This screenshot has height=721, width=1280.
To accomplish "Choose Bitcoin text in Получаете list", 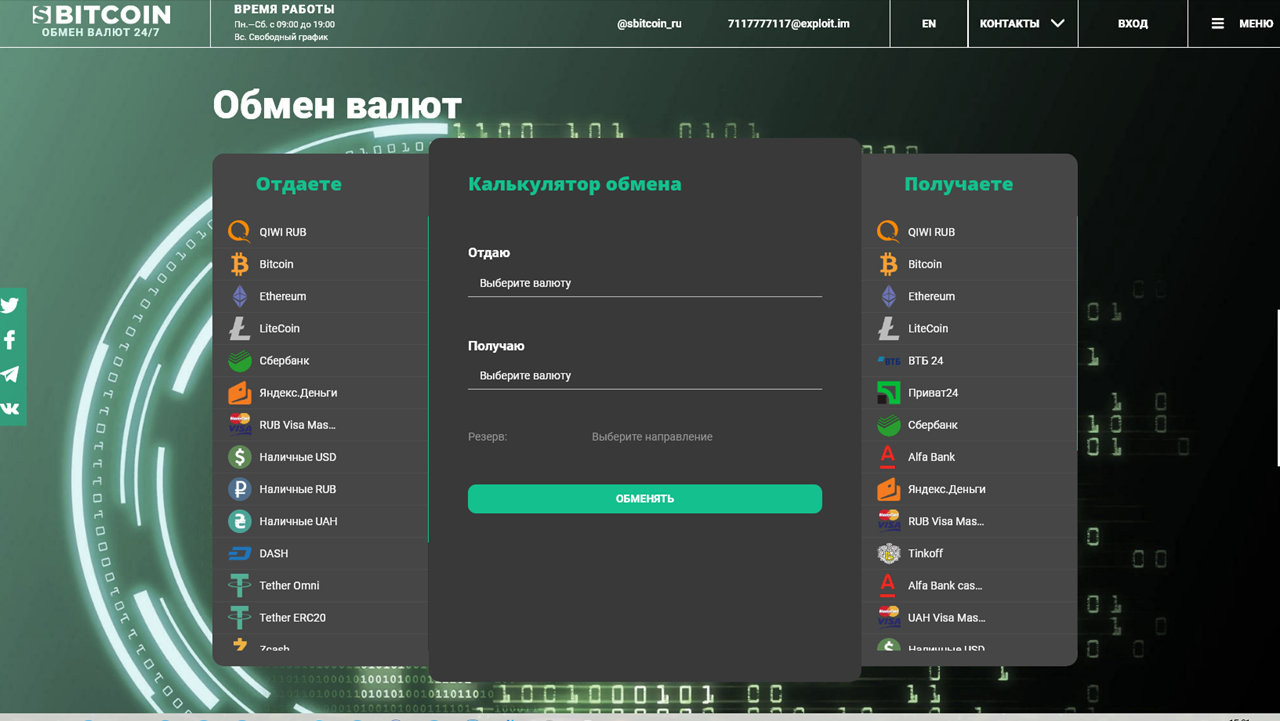I will coord(925,264).
